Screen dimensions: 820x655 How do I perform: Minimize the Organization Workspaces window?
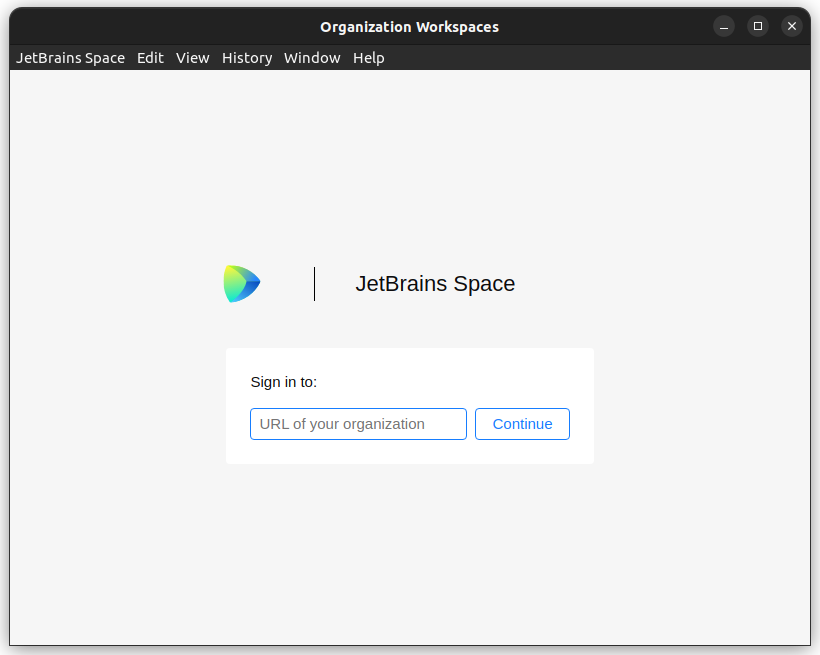[x=724, y=26]
